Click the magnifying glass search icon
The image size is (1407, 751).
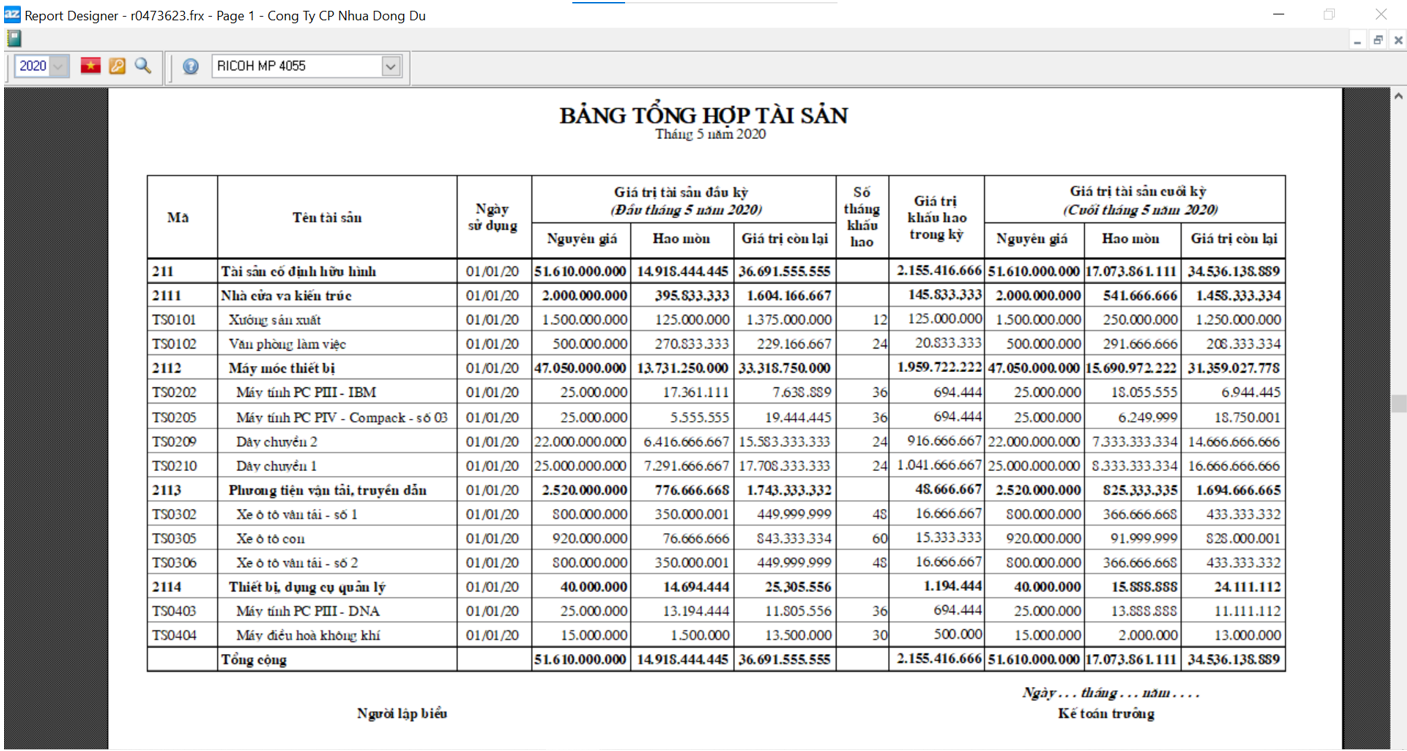143,66
